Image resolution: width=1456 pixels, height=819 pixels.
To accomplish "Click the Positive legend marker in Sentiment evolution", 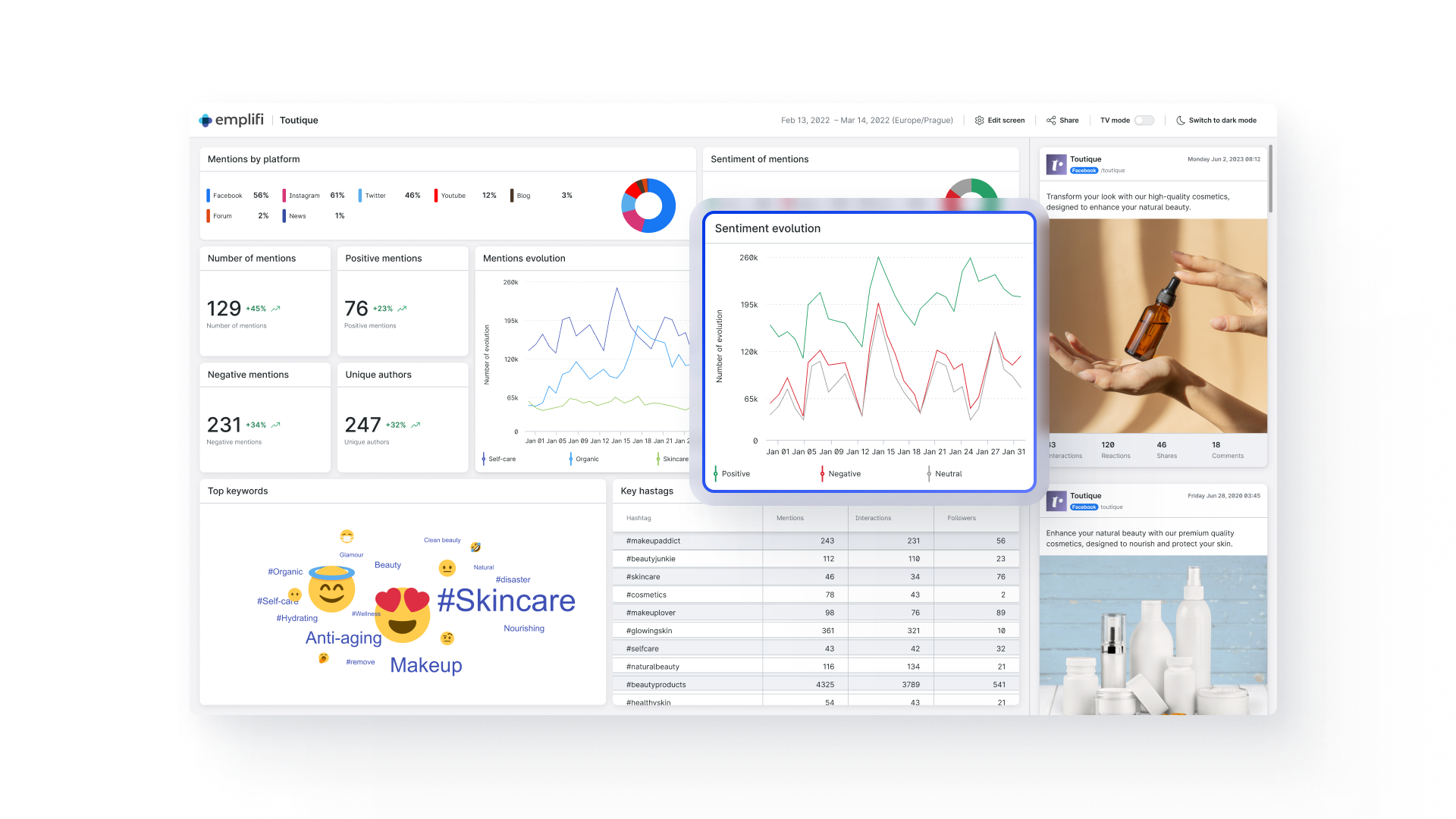I will click(x=715, y=474).
